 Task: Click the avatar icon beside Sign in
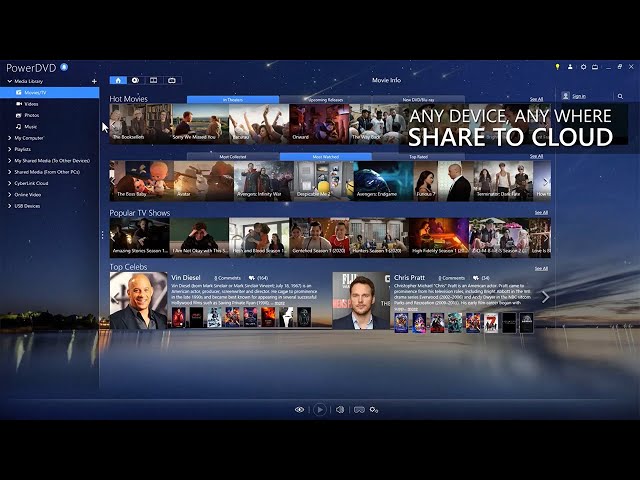point(565,96)
